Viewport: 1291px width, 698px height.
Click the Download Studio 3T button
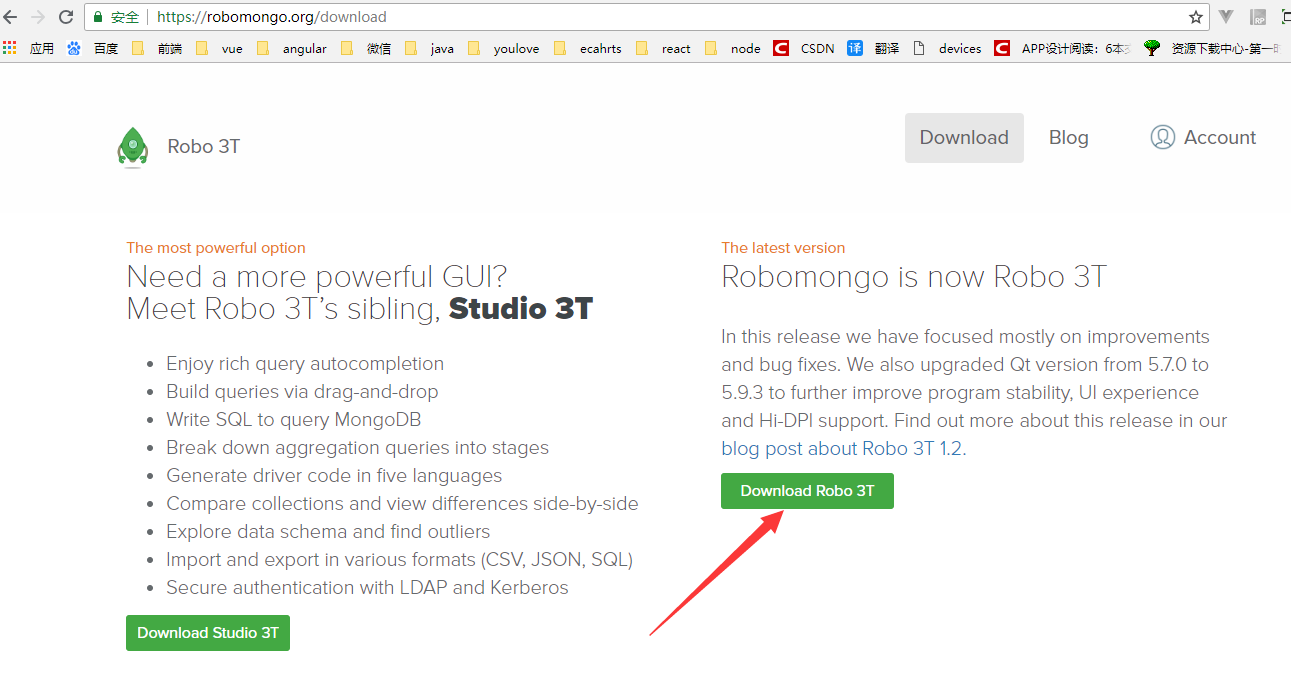pyautogui.click(x=208, y=633)
